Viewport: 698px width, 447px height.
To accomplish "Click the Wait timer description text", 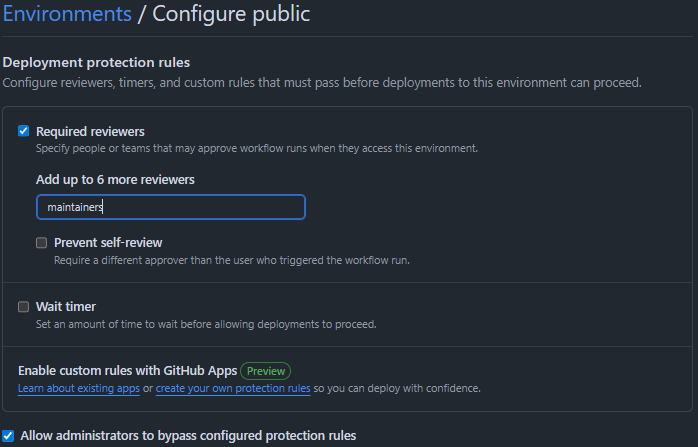I will pos(206,324).
